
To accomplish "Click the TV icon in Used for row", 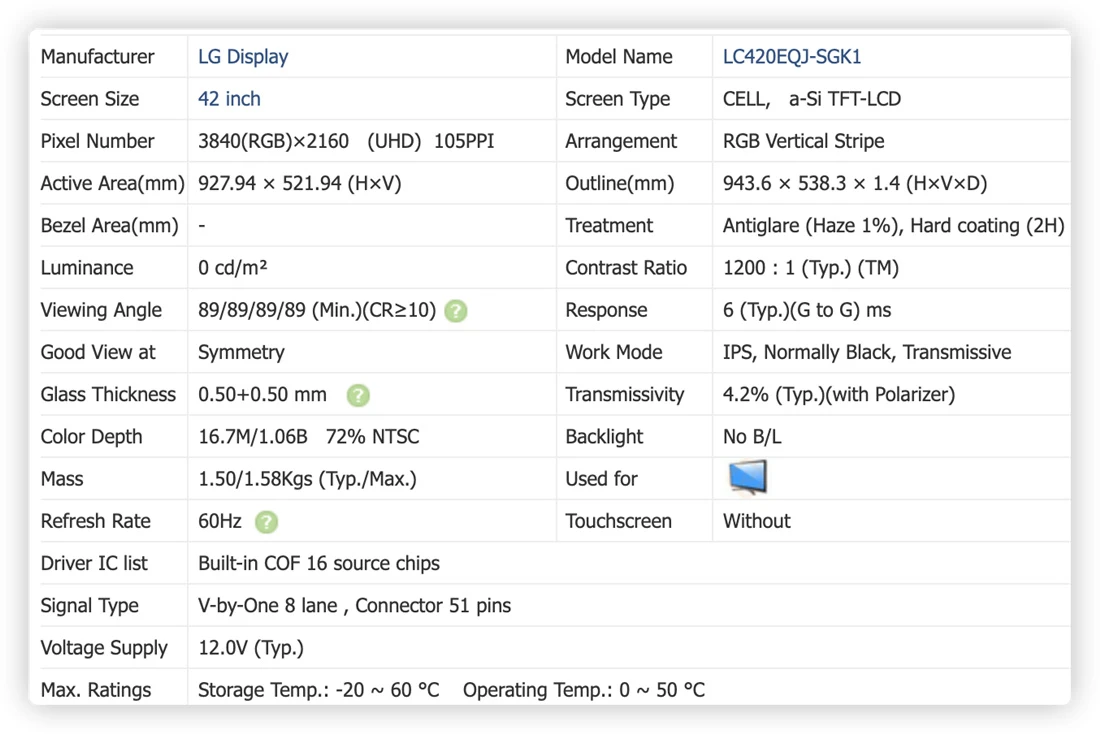I will (x=748, y=478).
